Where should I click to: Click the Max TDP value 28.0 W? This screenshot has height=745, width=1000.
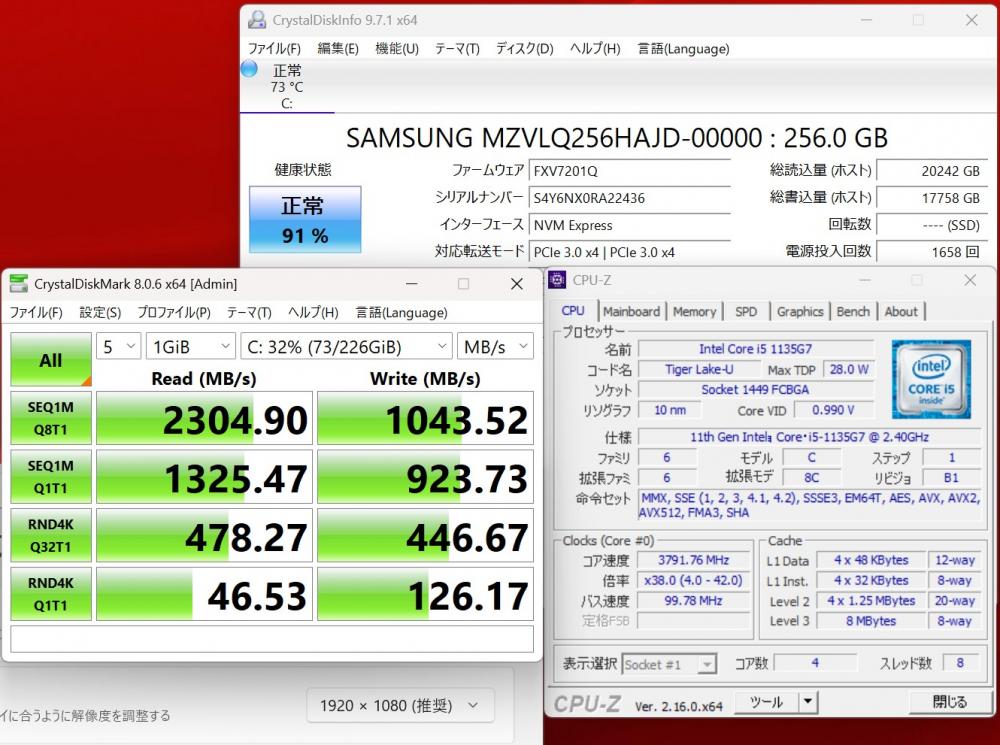pyautogui.click(x=849, y=369)
